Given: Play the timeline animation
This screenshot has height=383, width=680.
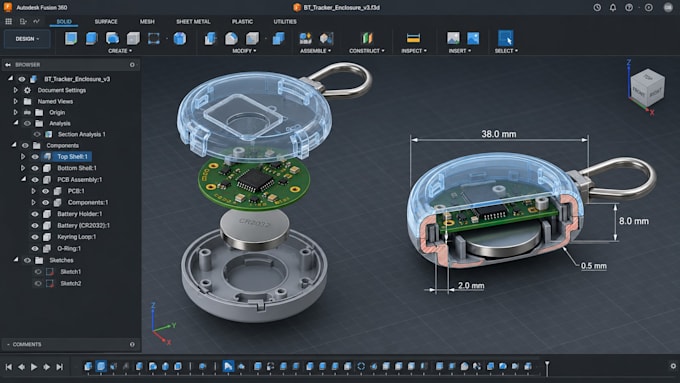Looking at the screenshot, I should click(34, 367).
